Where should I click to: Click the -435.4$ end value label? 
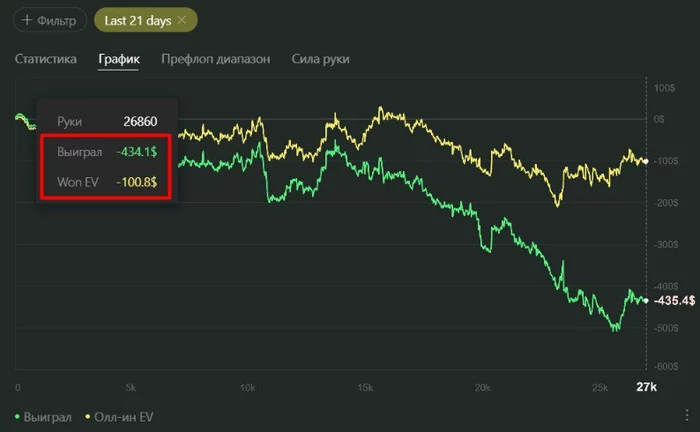674,300
